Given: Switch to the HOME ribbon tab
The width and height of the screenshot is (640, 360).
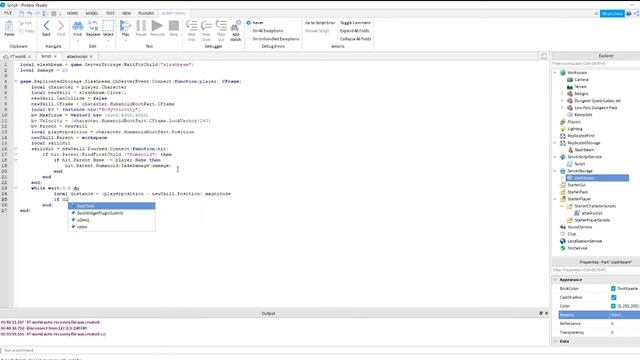Looking at the screenshot, I should point(73,13).
